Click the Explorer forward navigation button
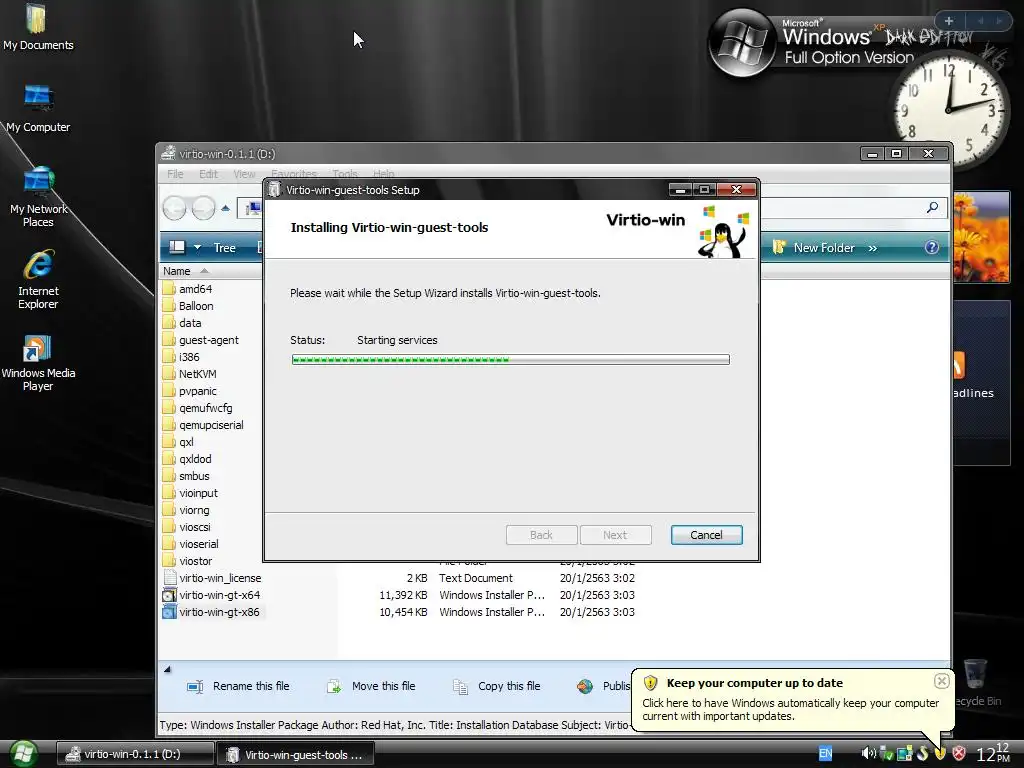Screen dimensions: 1024x768 coord(203,208)
